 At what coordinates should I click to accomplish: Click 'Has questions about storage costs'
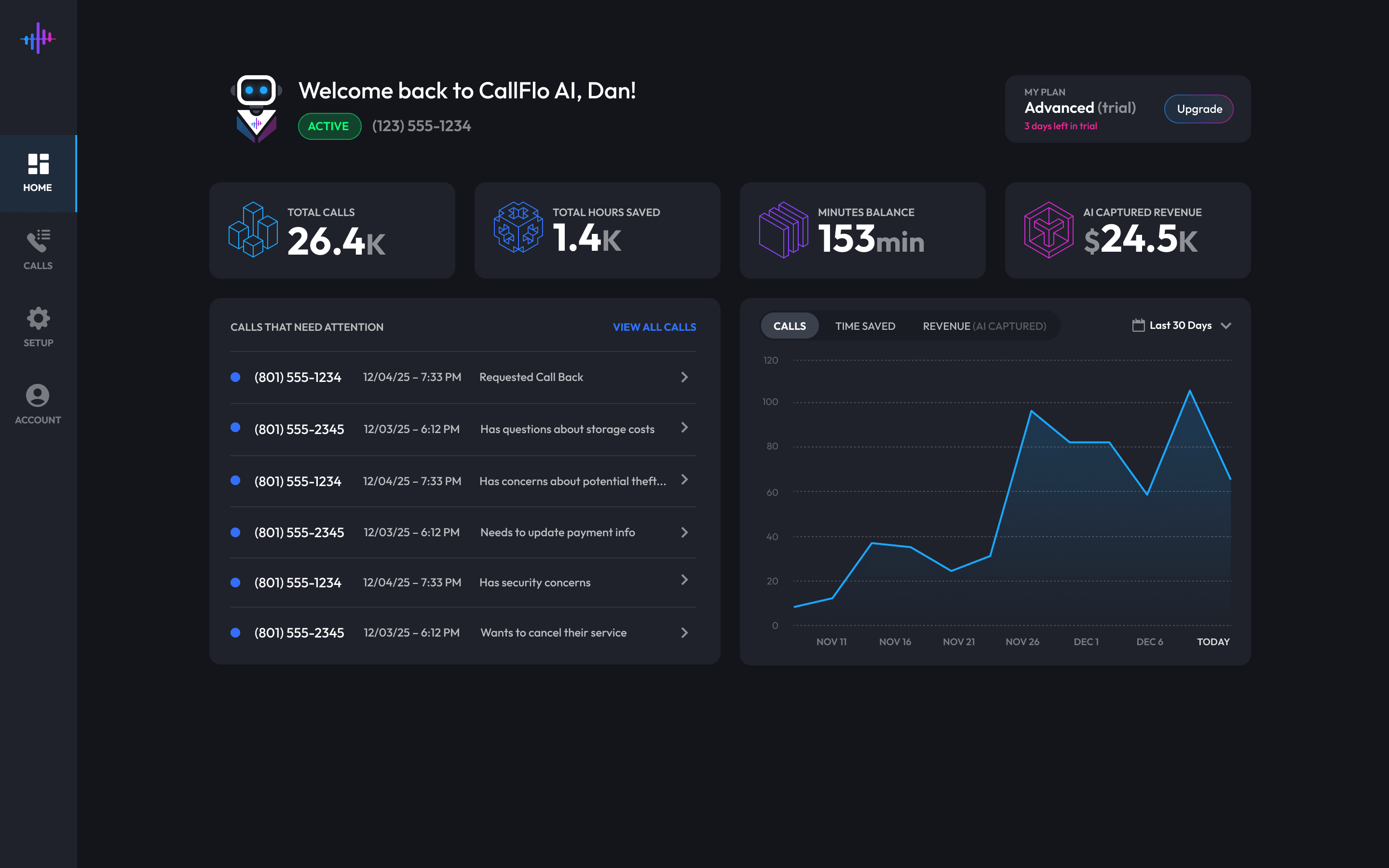(x=567, y=429)
